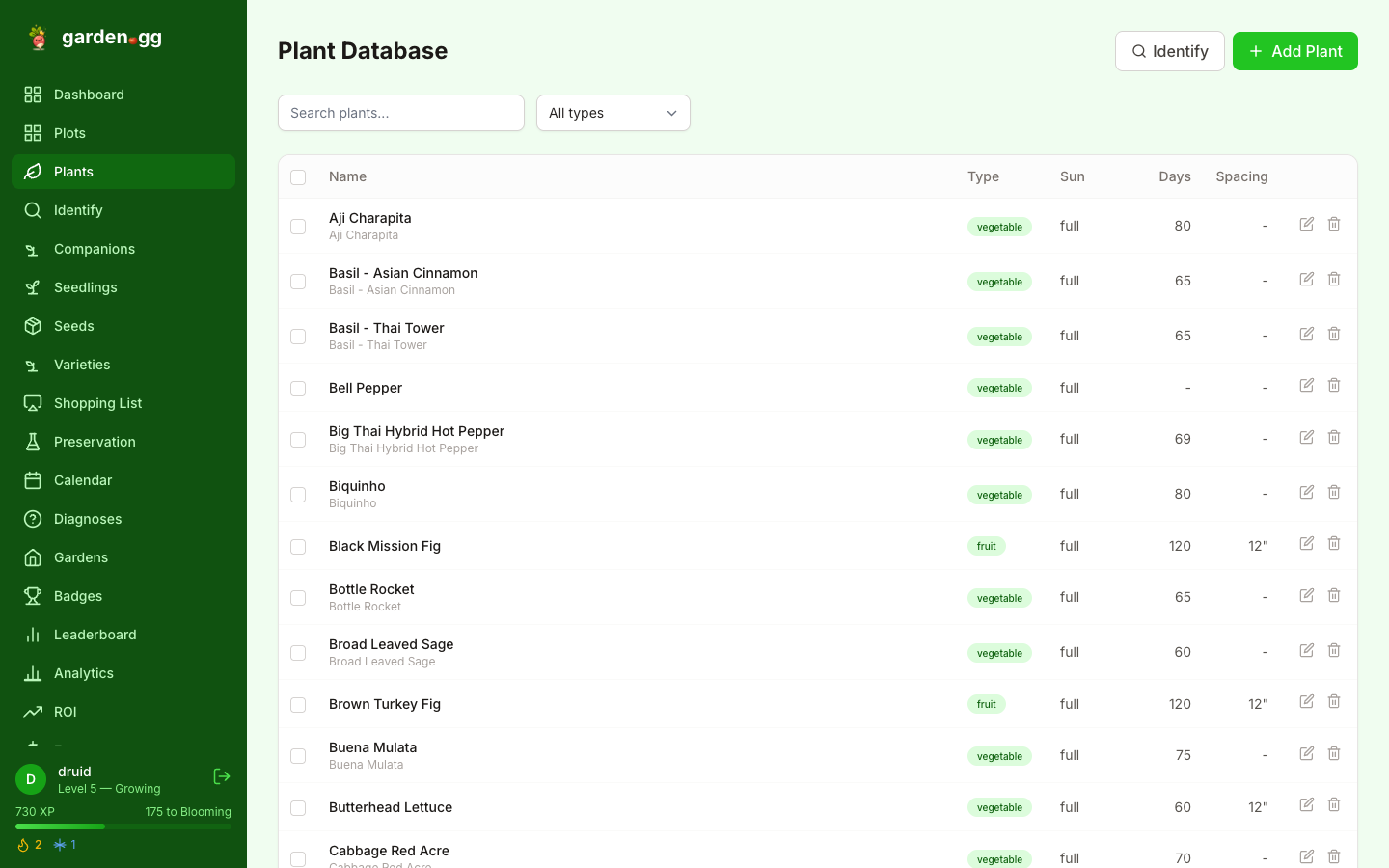The image size is (1389, 868).
Task: Click the snowflake freeze icon
Action: point(60,845)
